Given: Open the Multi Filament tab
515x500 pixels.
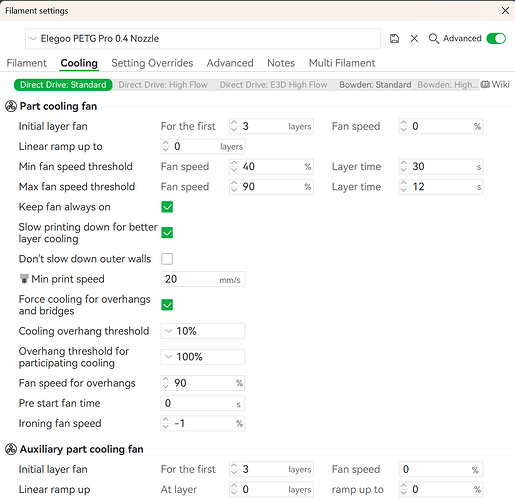Looking at the screenshot, I should 342,63.
